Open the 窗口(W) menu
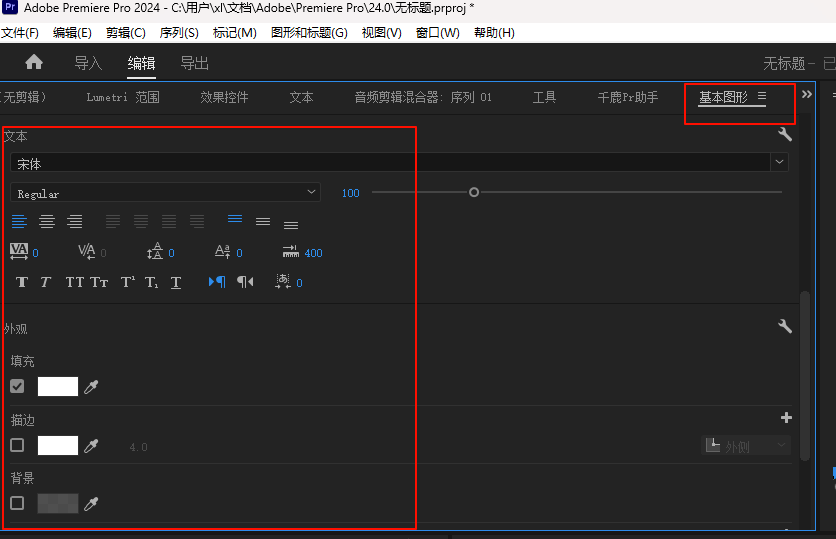The width and height of the screenshot is (836, 539). click(438, 33)
